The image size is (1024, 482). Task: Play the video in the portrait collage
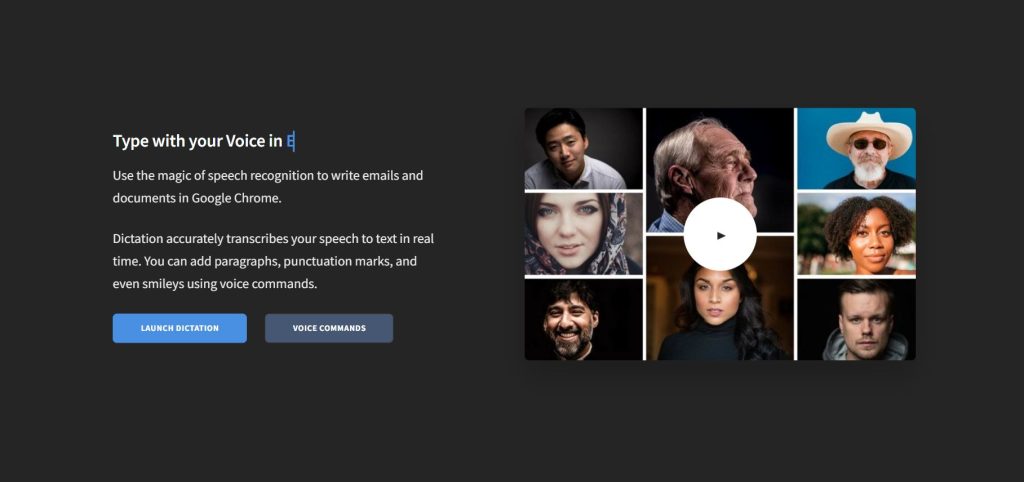(x=720, y=235)
